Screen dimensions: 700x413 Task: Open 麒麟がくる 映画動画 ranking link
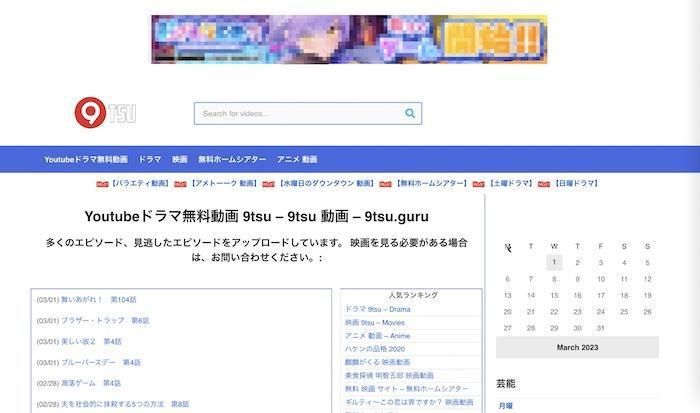[x=377, y=362]
